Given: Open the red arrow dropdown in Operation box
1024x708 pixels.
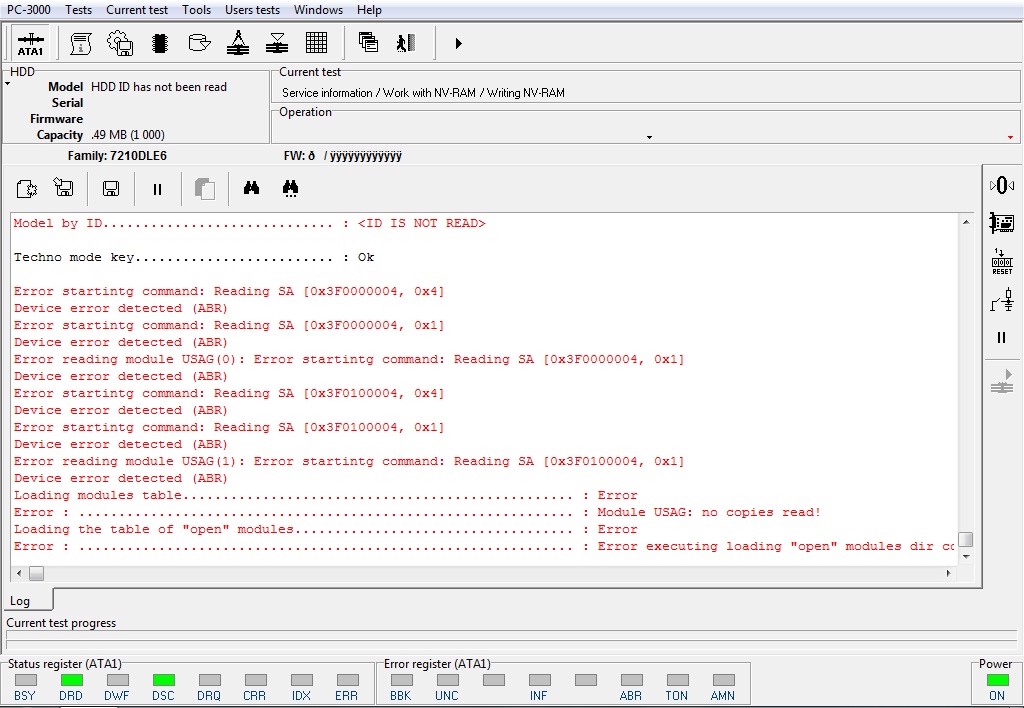Looking at the screenshot, I should pyautogui.click(x=1010, y=137).
